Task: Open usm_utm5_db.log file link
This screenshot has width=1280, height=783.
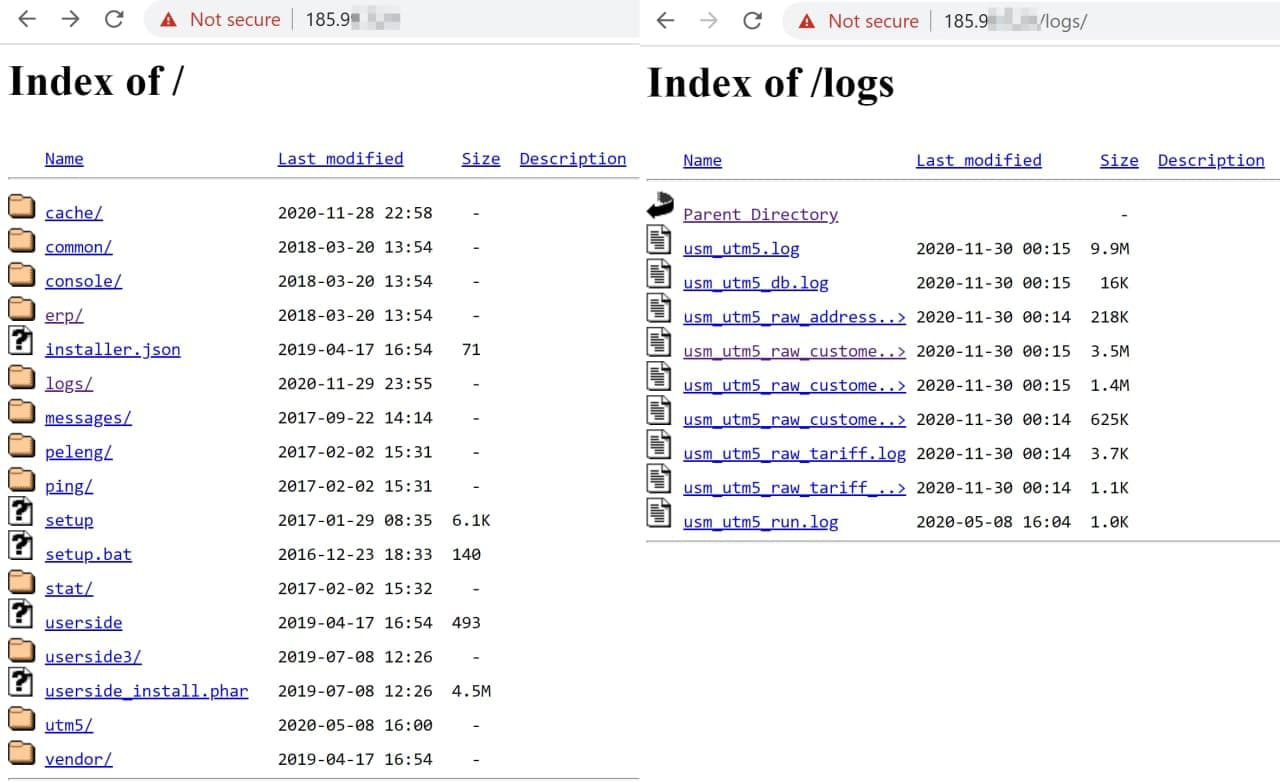Action: tap(755, 283)
